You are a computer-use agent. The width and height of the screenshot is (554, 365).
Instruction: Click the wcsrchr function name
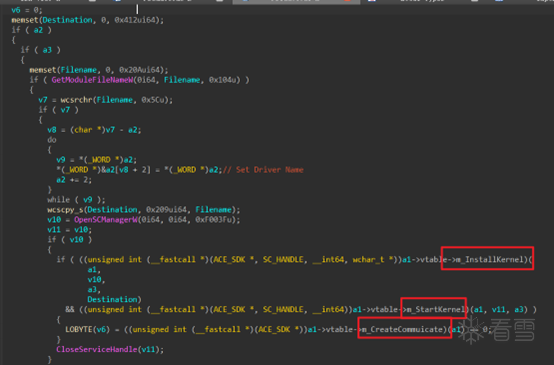point(76,100)
